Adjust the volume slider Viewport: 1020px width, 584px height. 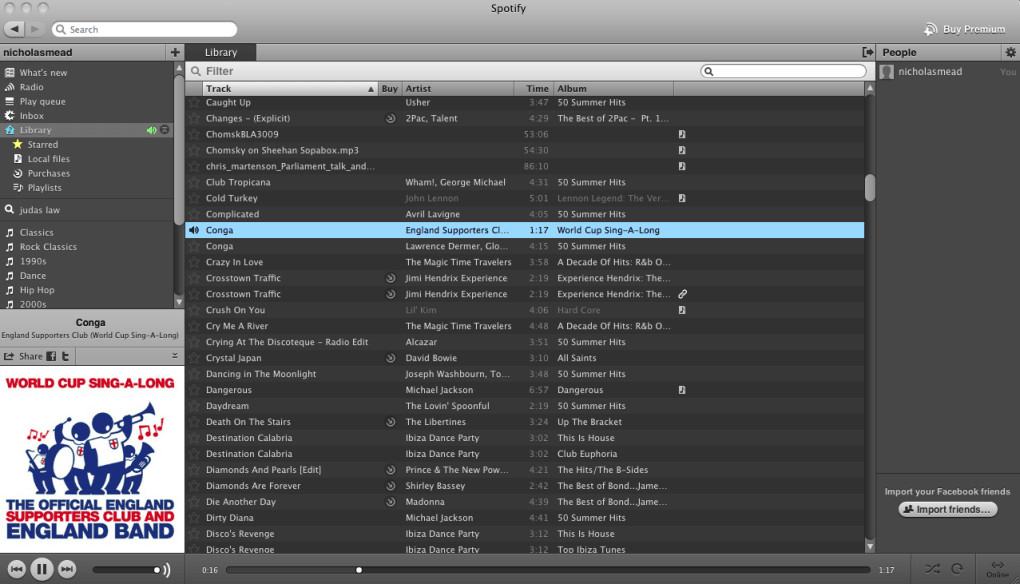(126, 570)
